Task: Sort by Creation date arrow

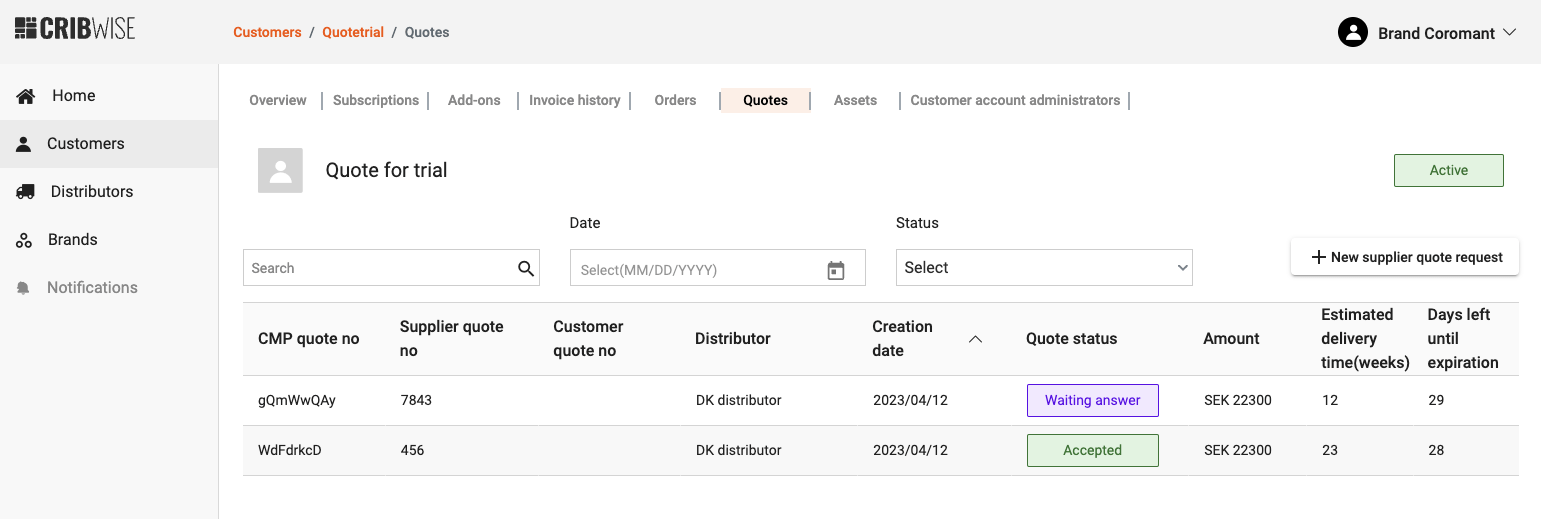Action: point(975,339)
